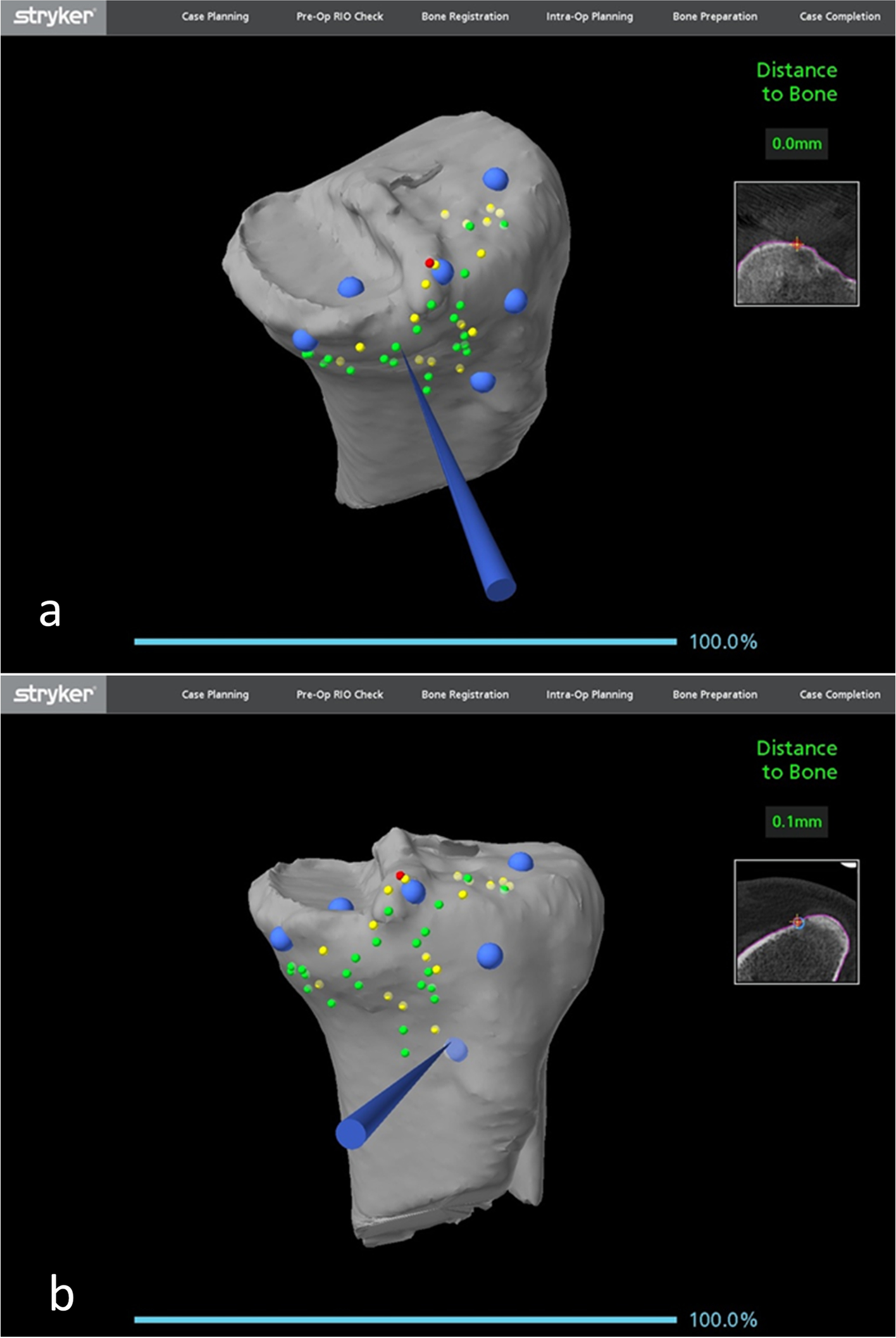Click the 100.0% progress label in panel b
This screenshot has height=1338, width=896.
(723, 1320)
